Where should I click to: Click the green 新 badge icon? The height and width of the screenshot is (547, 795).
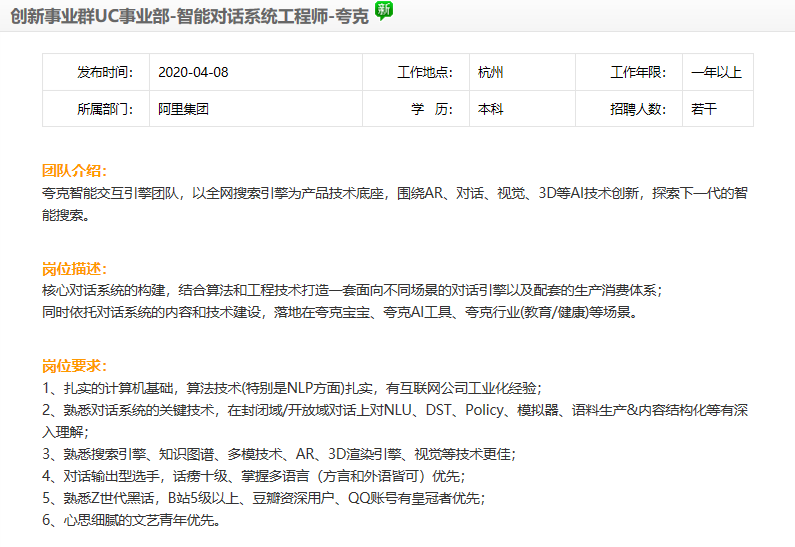384,10
